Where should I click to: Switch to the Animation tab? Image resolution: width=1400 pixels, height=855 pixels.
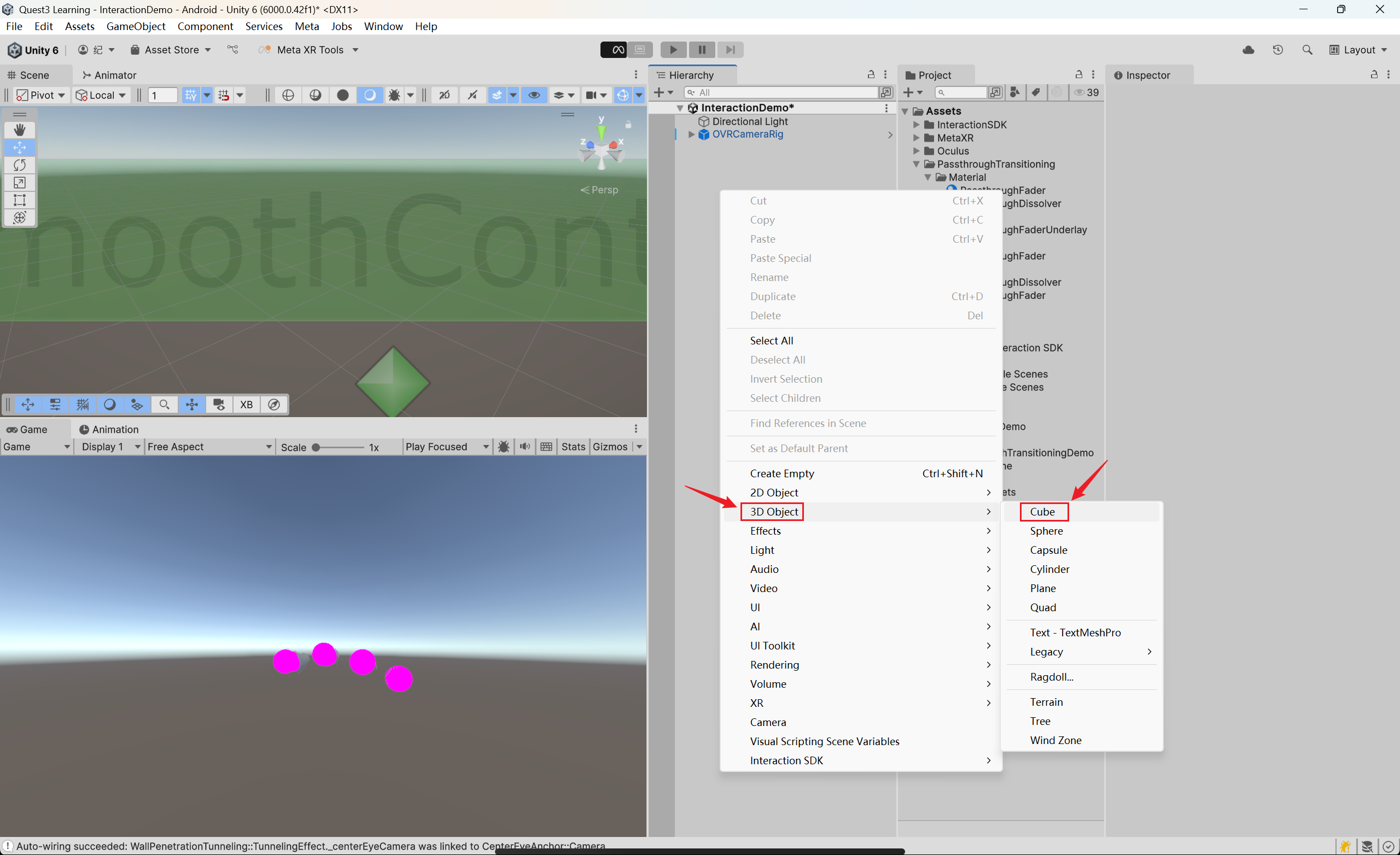pos(109,430)
